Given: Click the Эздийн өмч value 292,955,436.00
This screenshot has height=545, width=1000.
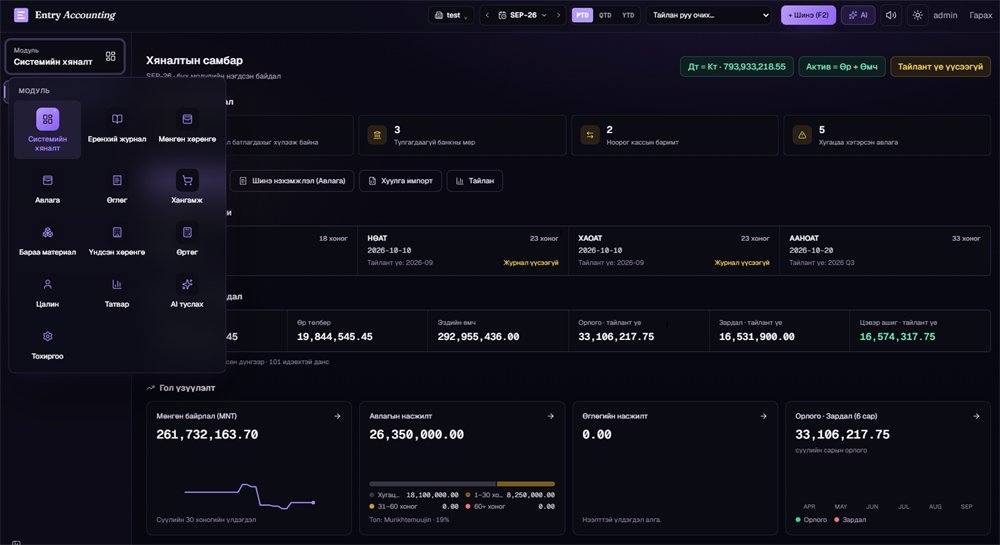Looking at the screenshot, I should pos(478,337).
